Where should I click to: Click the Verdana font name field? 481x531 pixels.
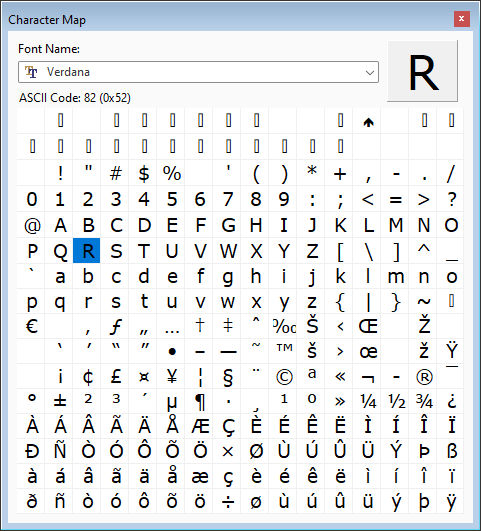(x=198, y=72)
